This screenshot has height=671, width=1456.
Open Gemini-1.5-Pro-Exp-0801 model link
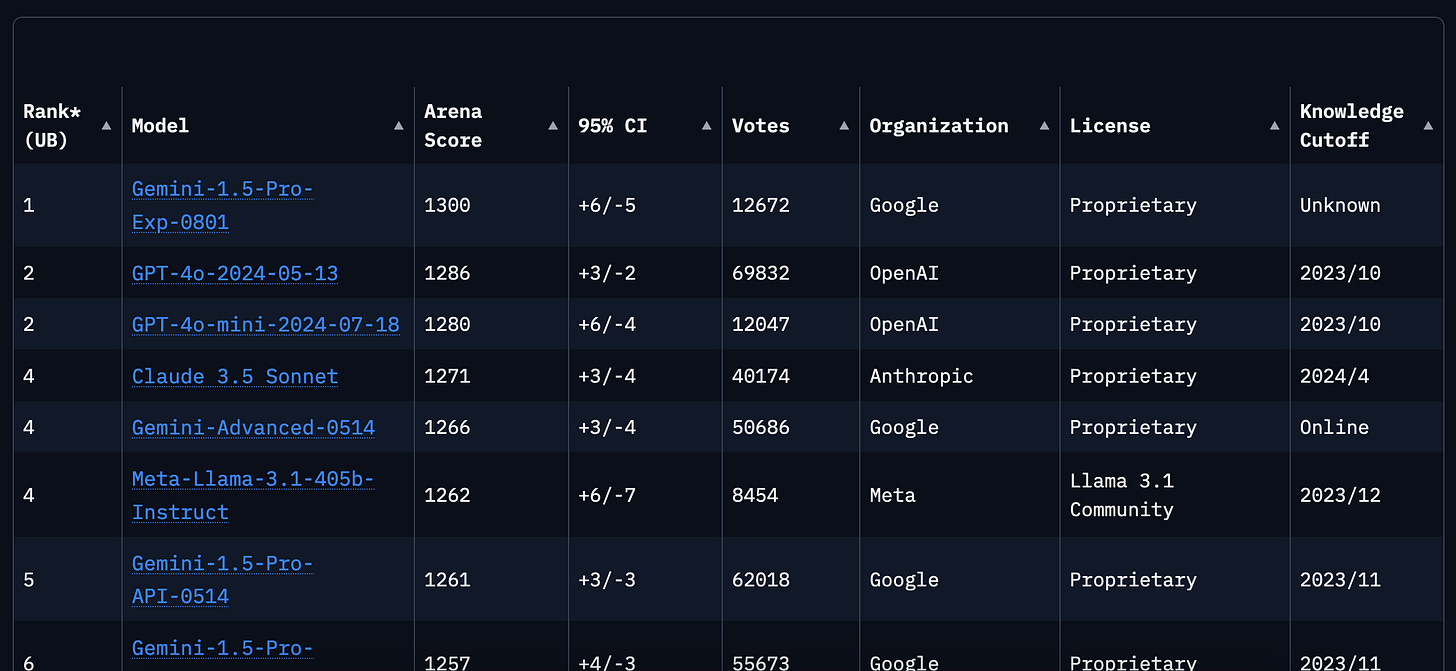[223, 205]
